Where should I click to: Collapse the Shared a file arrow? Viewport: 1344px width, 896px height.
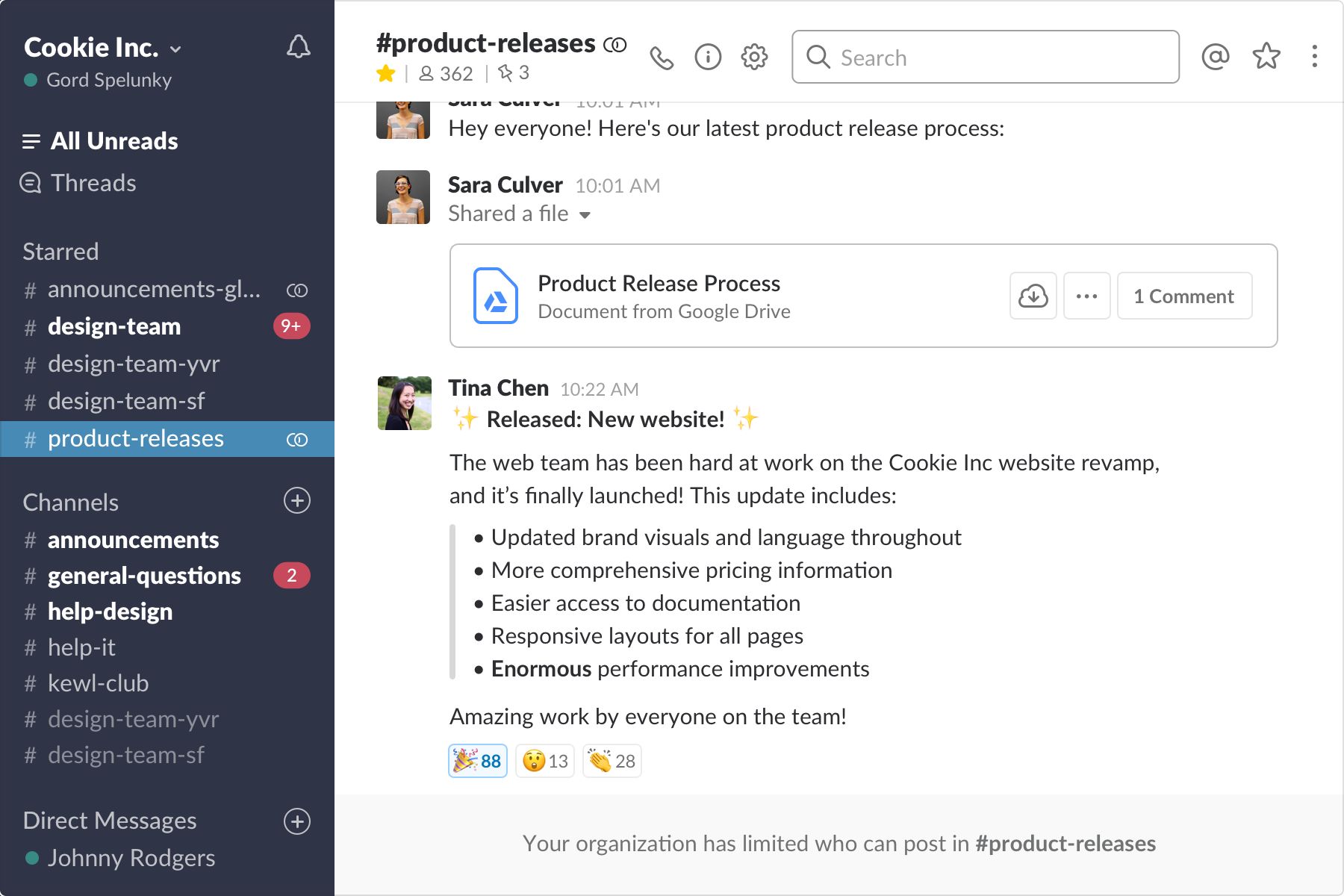pyautogui.click(x=585, y=215)
